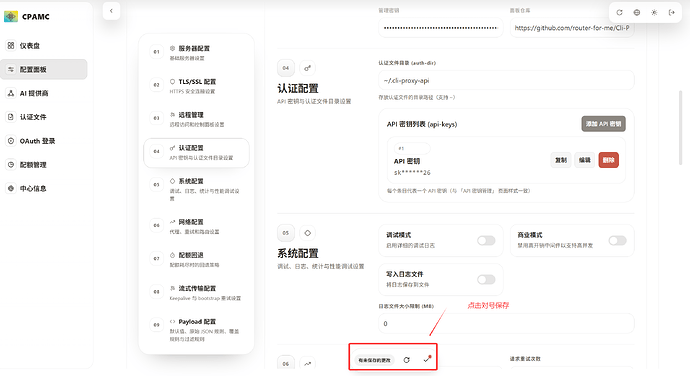
Task: Click the globe language icon
Action: (637, 12)
